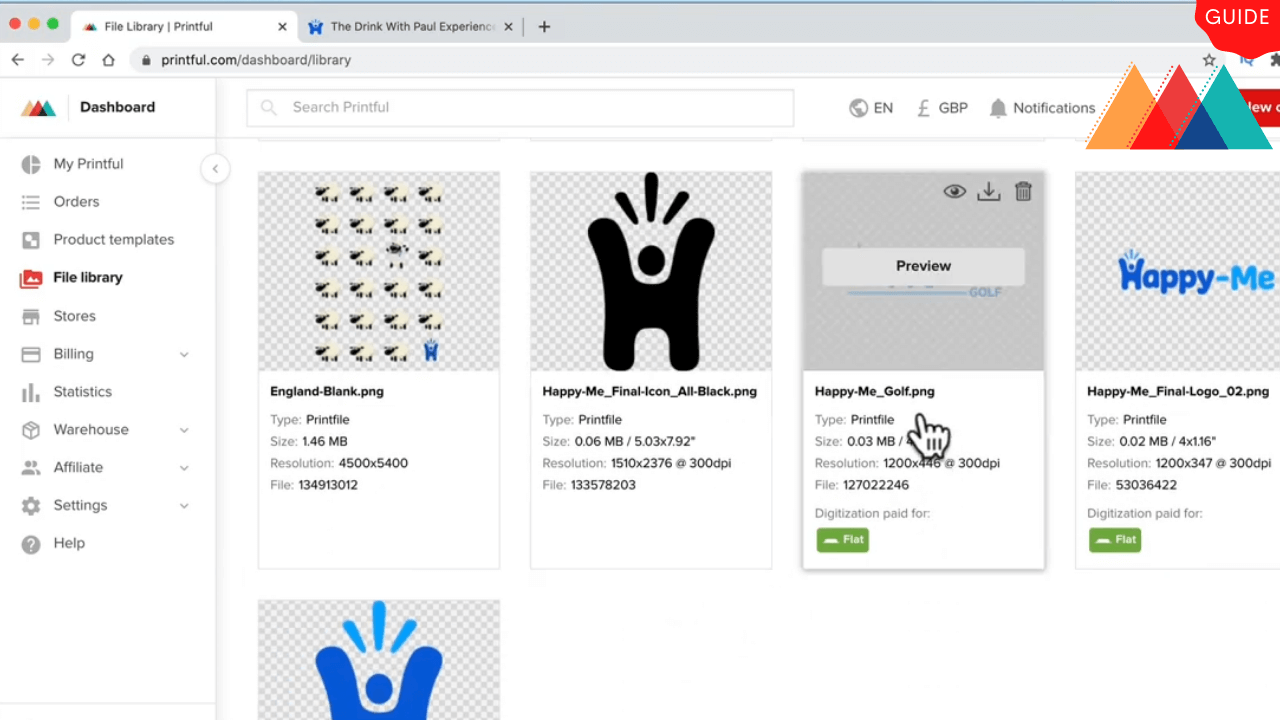Select the England-Blank.png file name
The width and height of the screenshot is (1280, 720).
327,392
